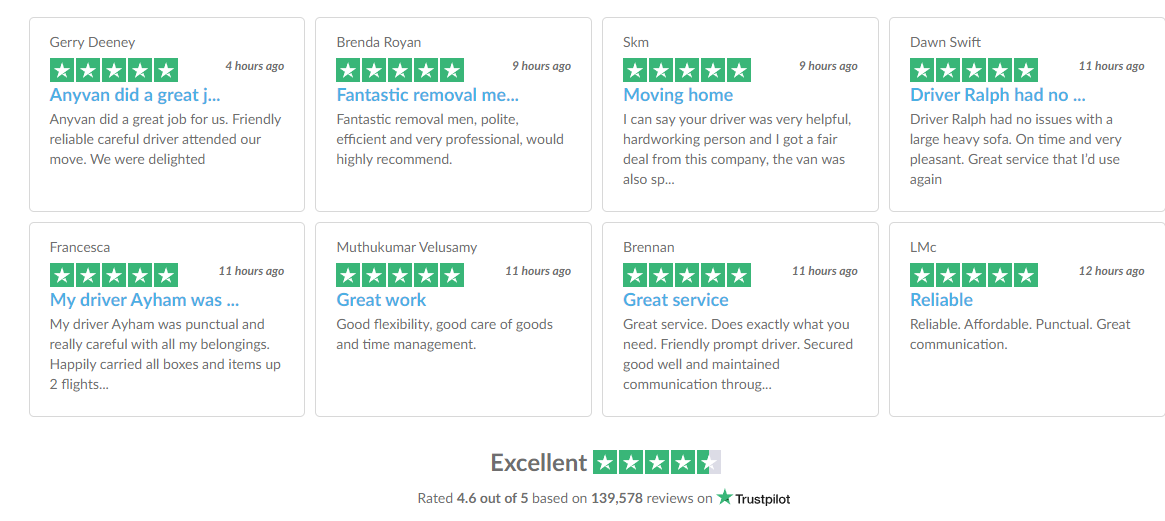
Task: Open the 'Moving home' review
Action: point(678,95)
